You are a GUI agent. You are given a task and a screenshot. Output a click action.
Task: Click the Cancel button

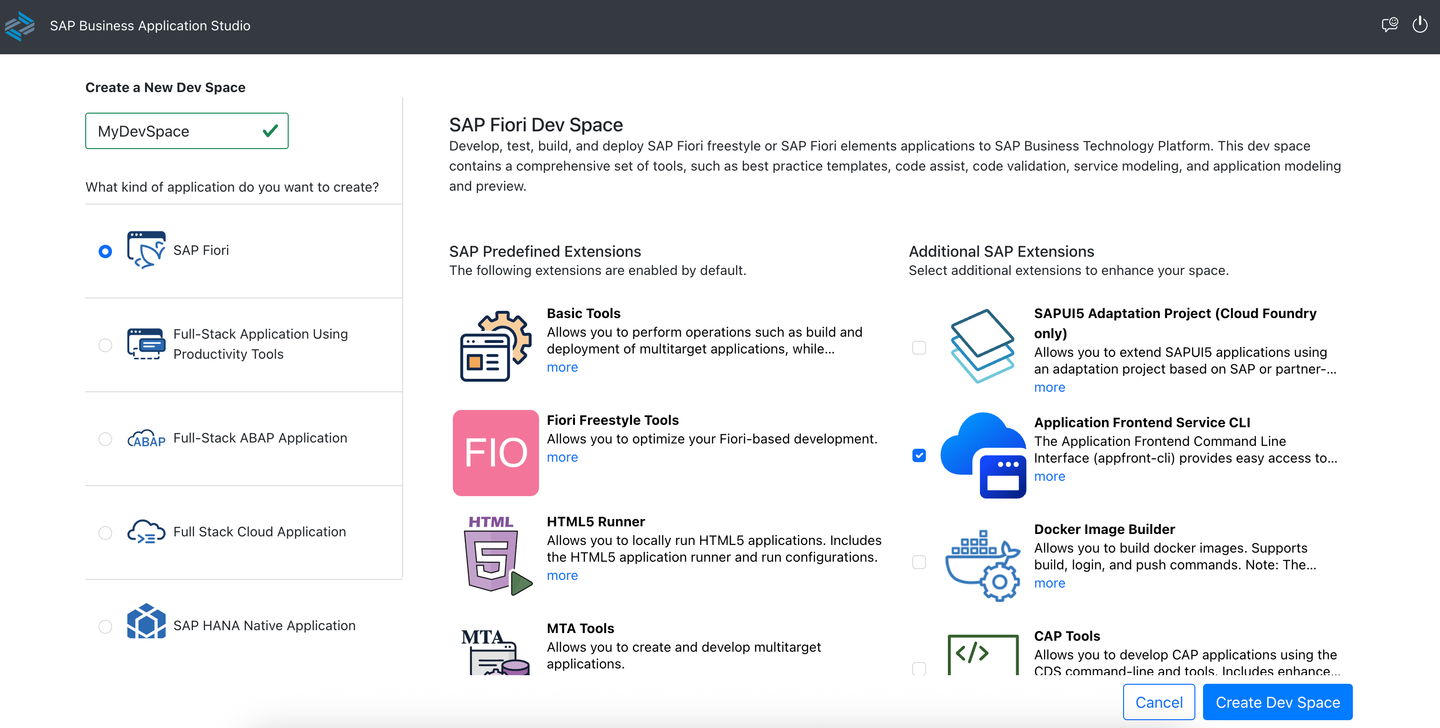click(x=1159, y=702)
